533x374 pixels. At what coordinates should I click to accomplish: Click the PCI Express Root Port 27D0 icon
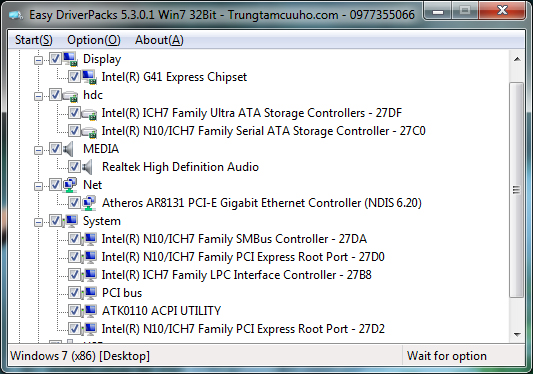coord(89,257)
